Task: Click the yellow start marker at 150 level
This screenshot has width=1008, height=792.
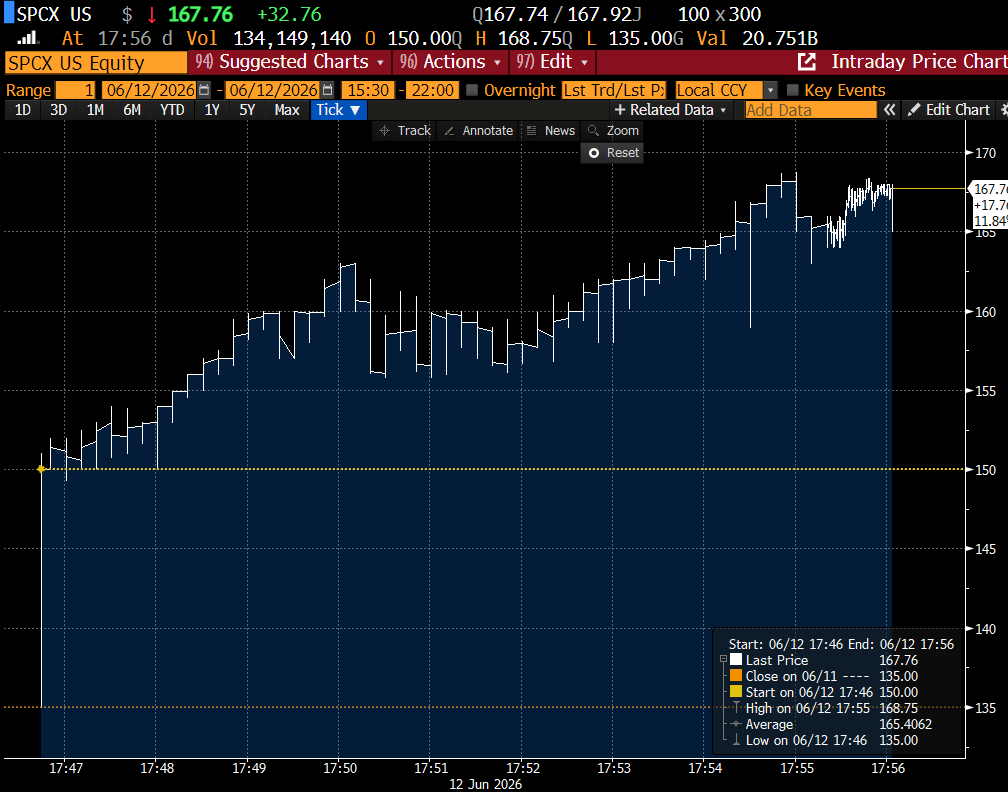Action: pyautogui.click(x=41, y=469)
